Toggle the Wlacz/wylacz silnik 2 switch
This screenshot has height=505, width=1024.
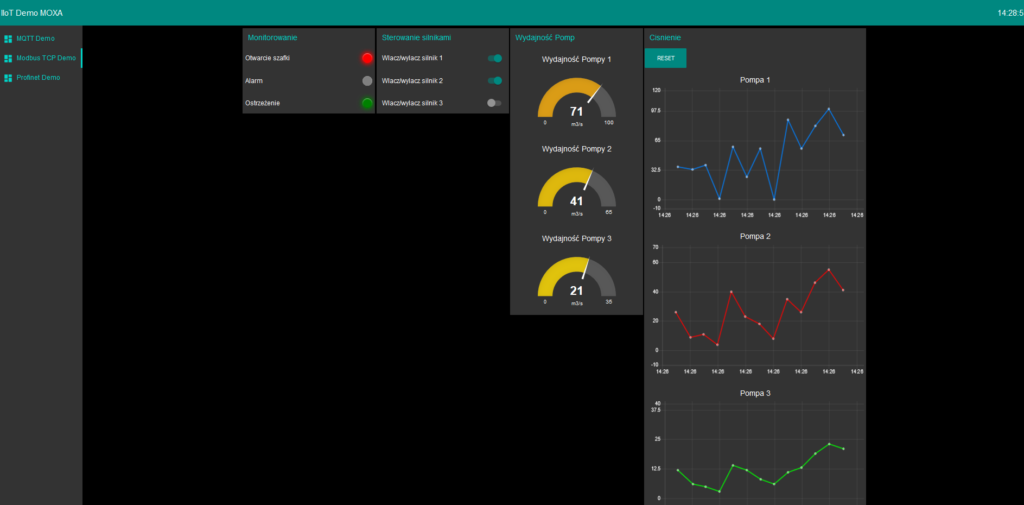[x=495, y=80]
